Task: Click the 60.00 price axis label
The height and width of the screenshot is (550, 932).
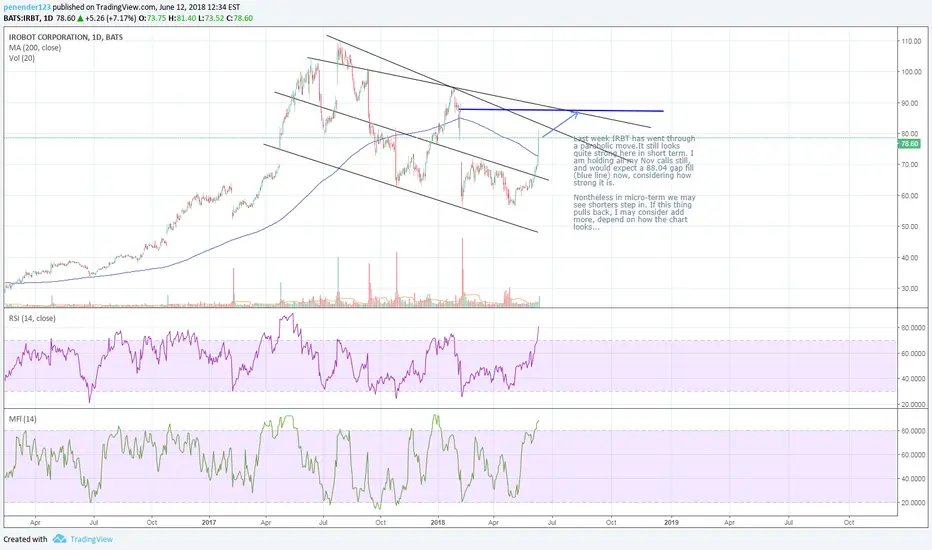Action: click(911, 196)
